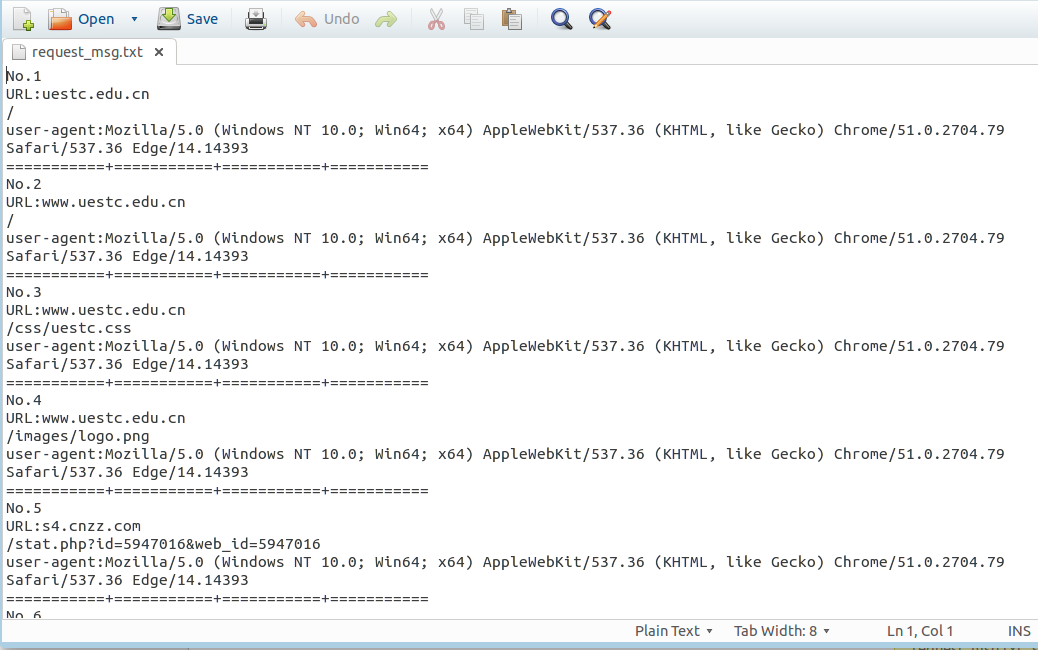This screenshot has width=1038, height=650.
Task: Open the recent files dropdown arrow
Action: (134, 19)
